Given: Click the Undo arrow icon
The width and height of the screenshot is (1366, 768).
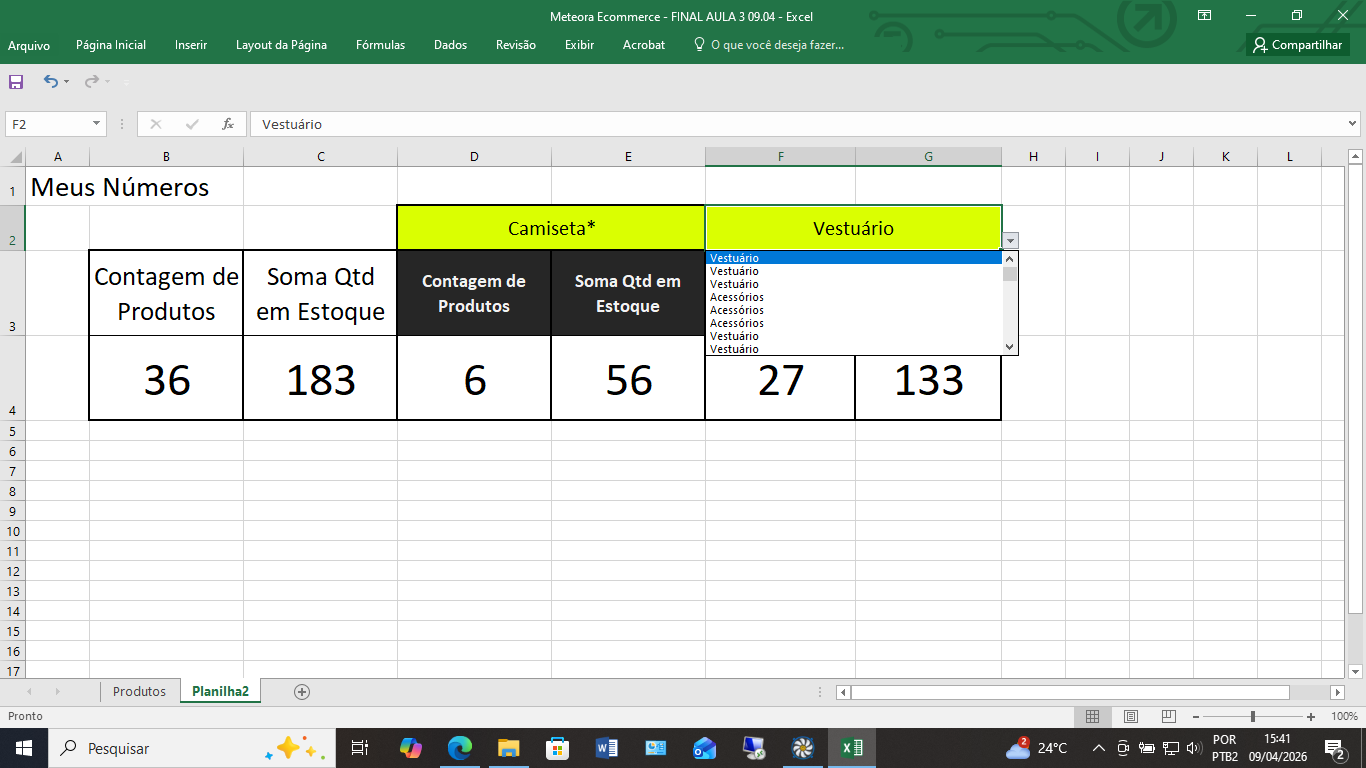Looking at the screenshot, I should 50,81.
